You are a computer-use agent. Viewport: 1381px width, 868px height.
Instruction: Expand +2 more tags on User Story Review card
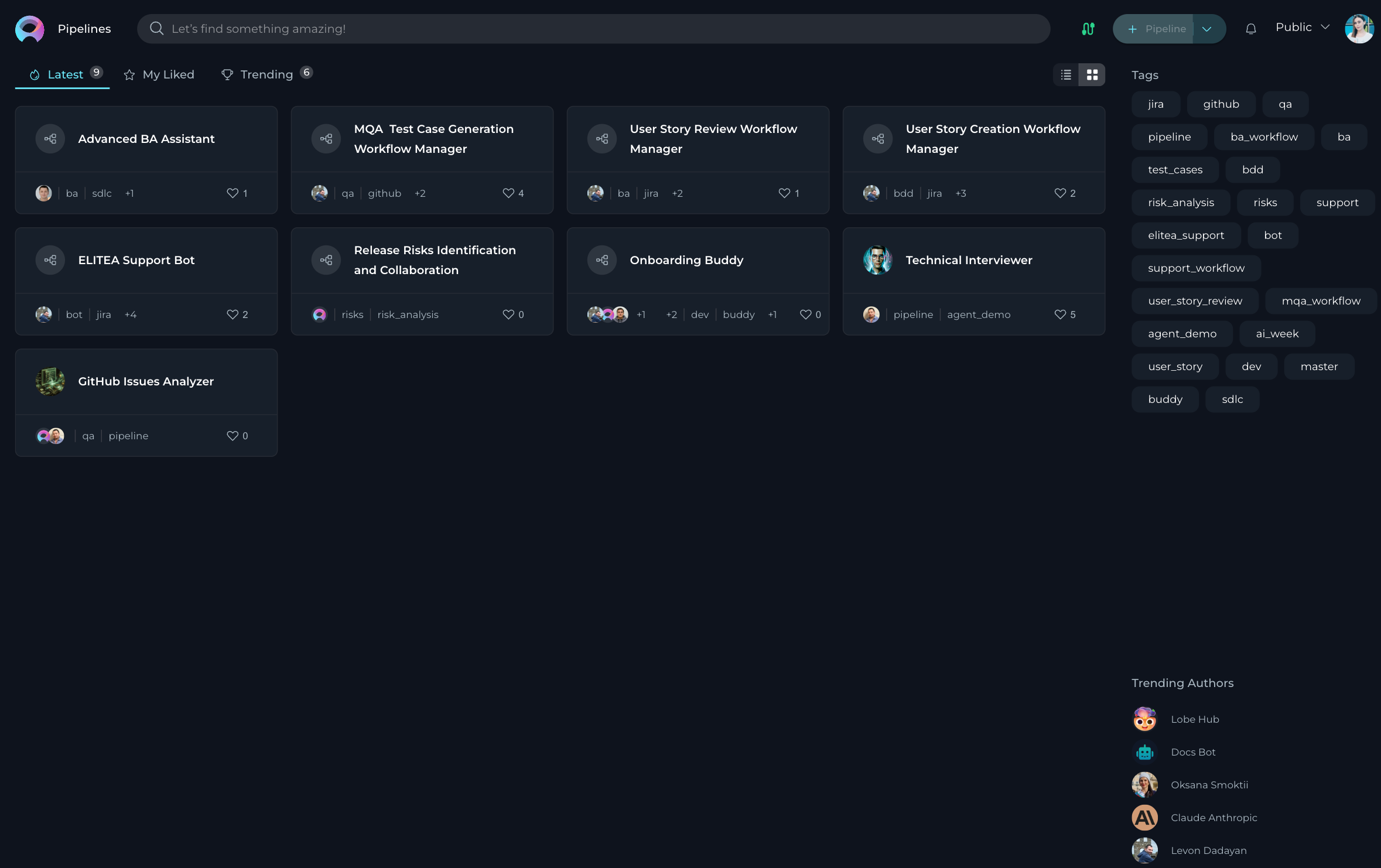click(677, 193)
